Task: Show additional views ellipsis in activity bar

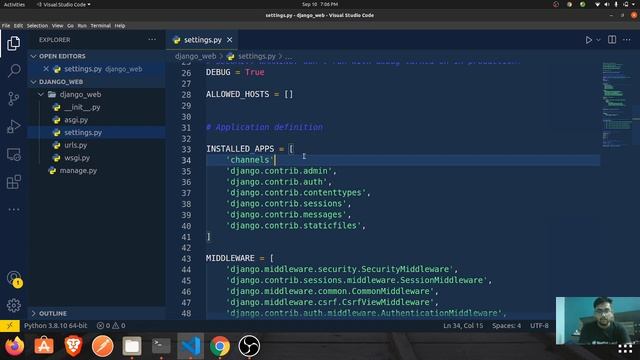Action: click(13, 209)
